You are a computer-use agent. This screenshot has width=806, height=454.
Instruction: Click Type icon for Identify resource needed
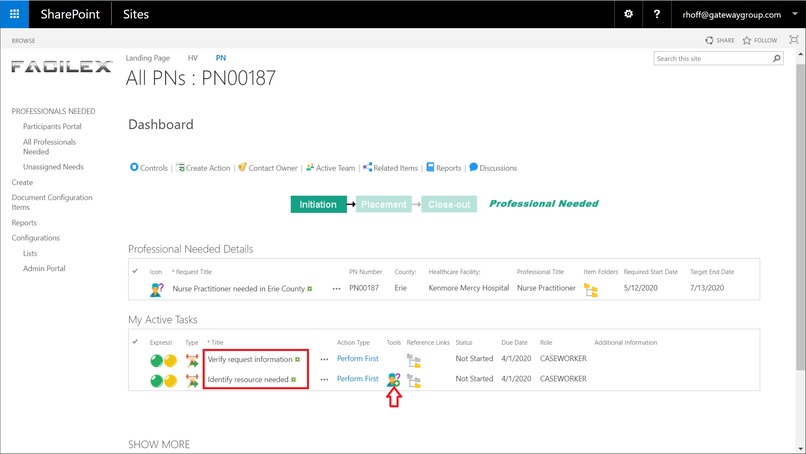pos(192,380)
